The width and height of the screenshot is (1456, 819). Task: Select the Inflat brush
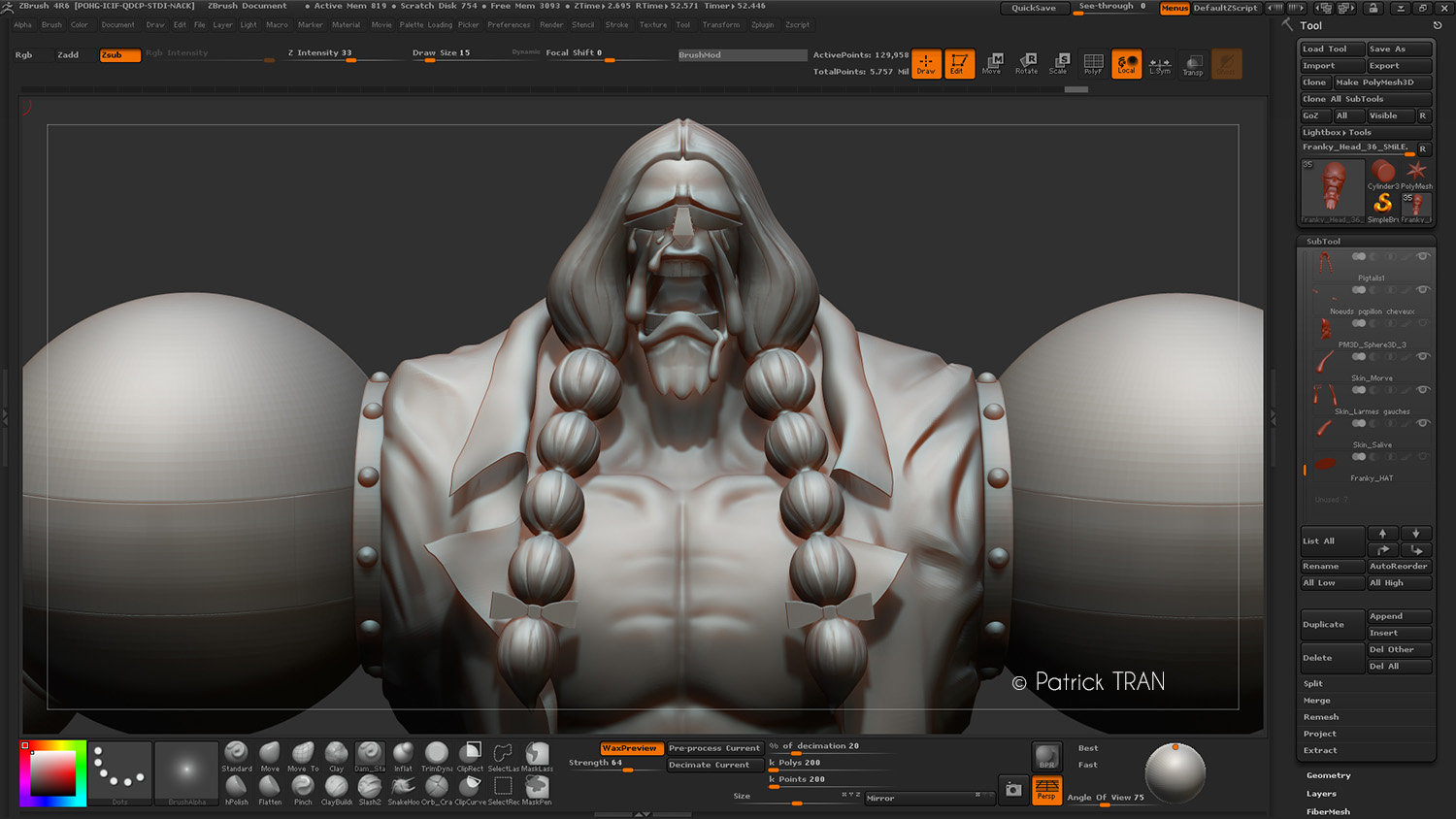(x=403, y=757)
